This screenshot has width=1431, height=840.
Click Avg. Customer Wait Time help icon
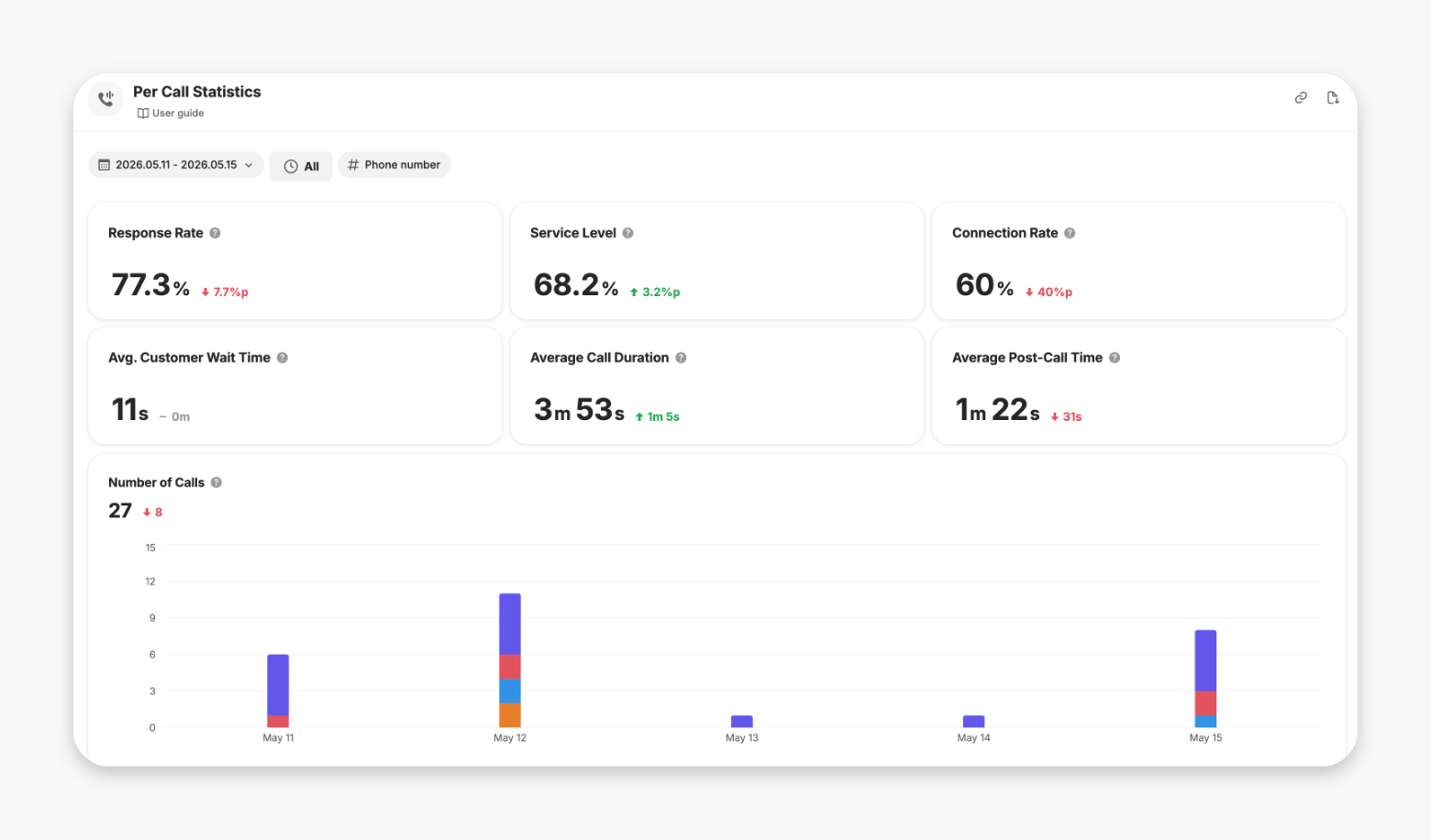[x=283, y=358]
